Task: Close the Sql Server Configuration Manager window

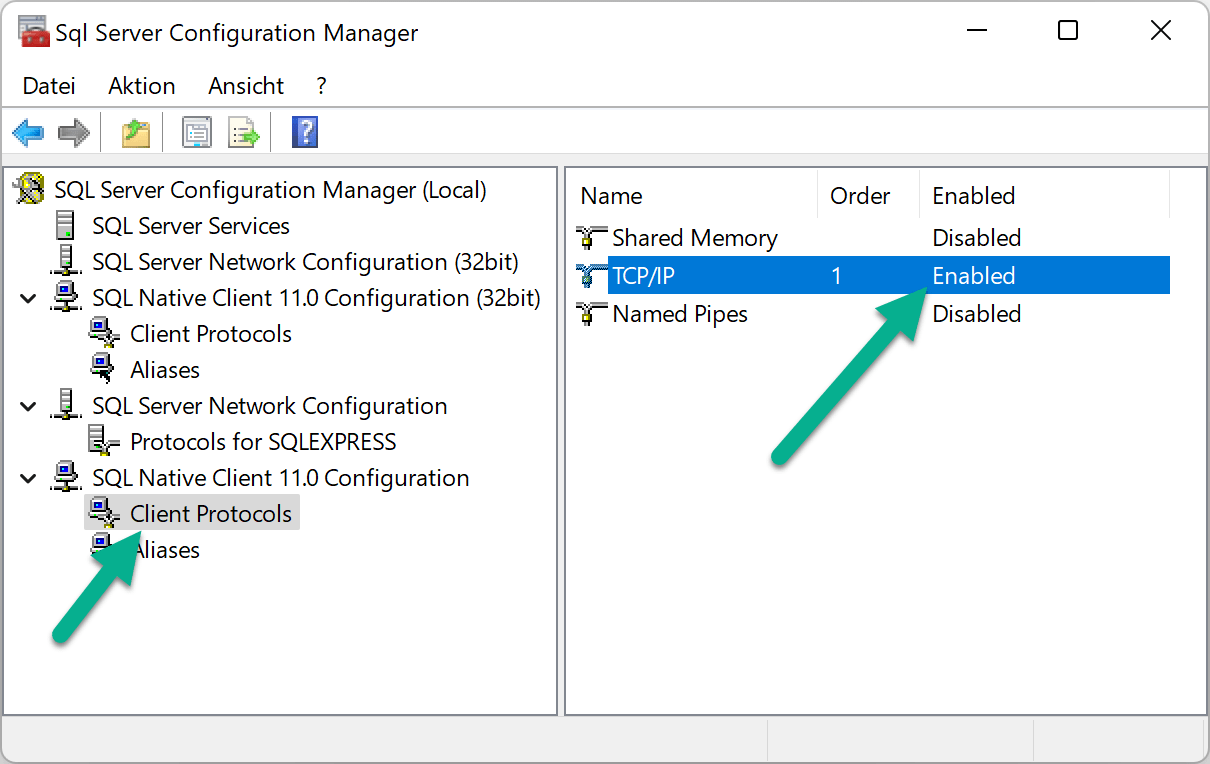Action: pos(1160,31)
